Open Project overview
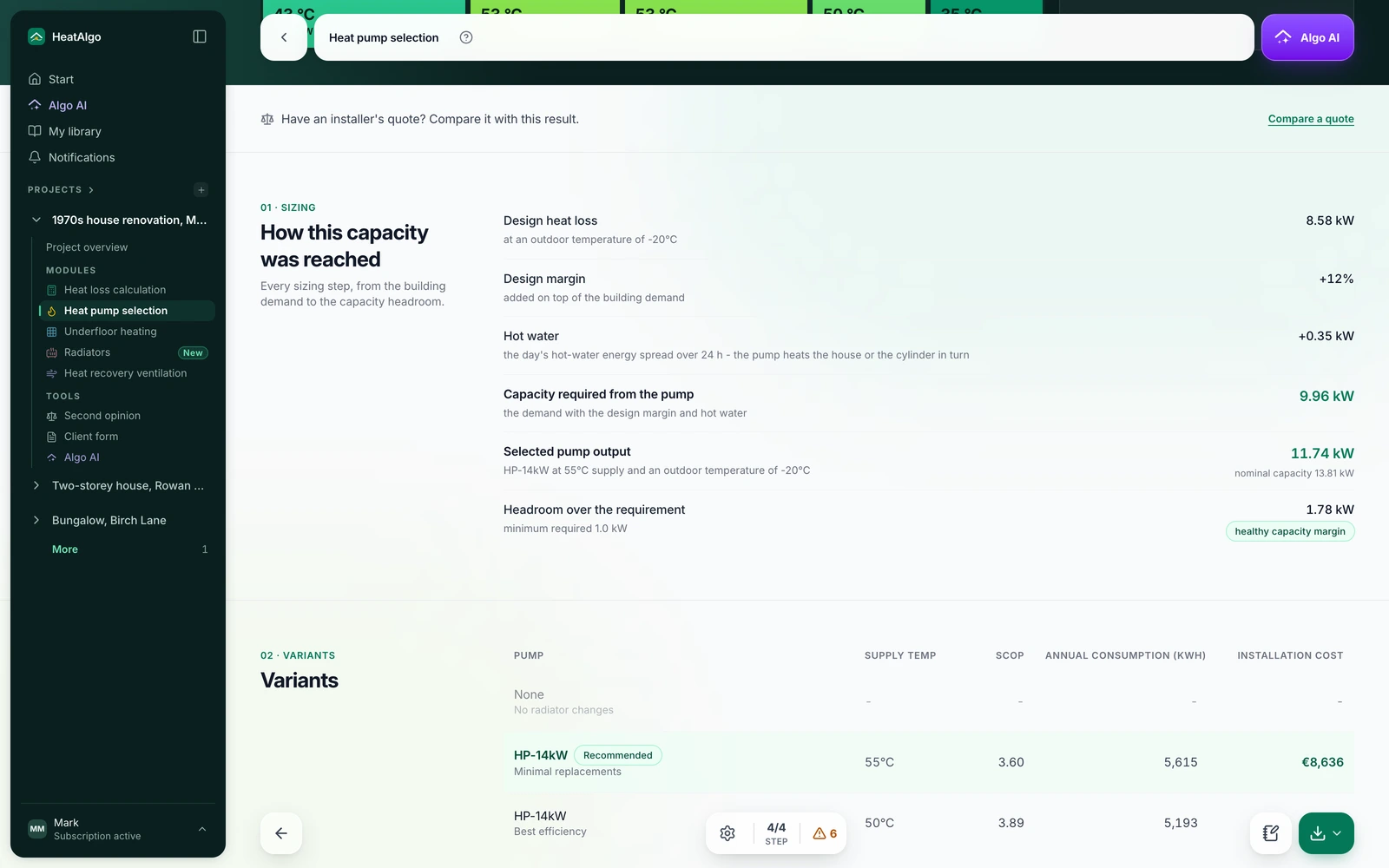Screen dimensions: 1389x868 (x=87, y=247)
